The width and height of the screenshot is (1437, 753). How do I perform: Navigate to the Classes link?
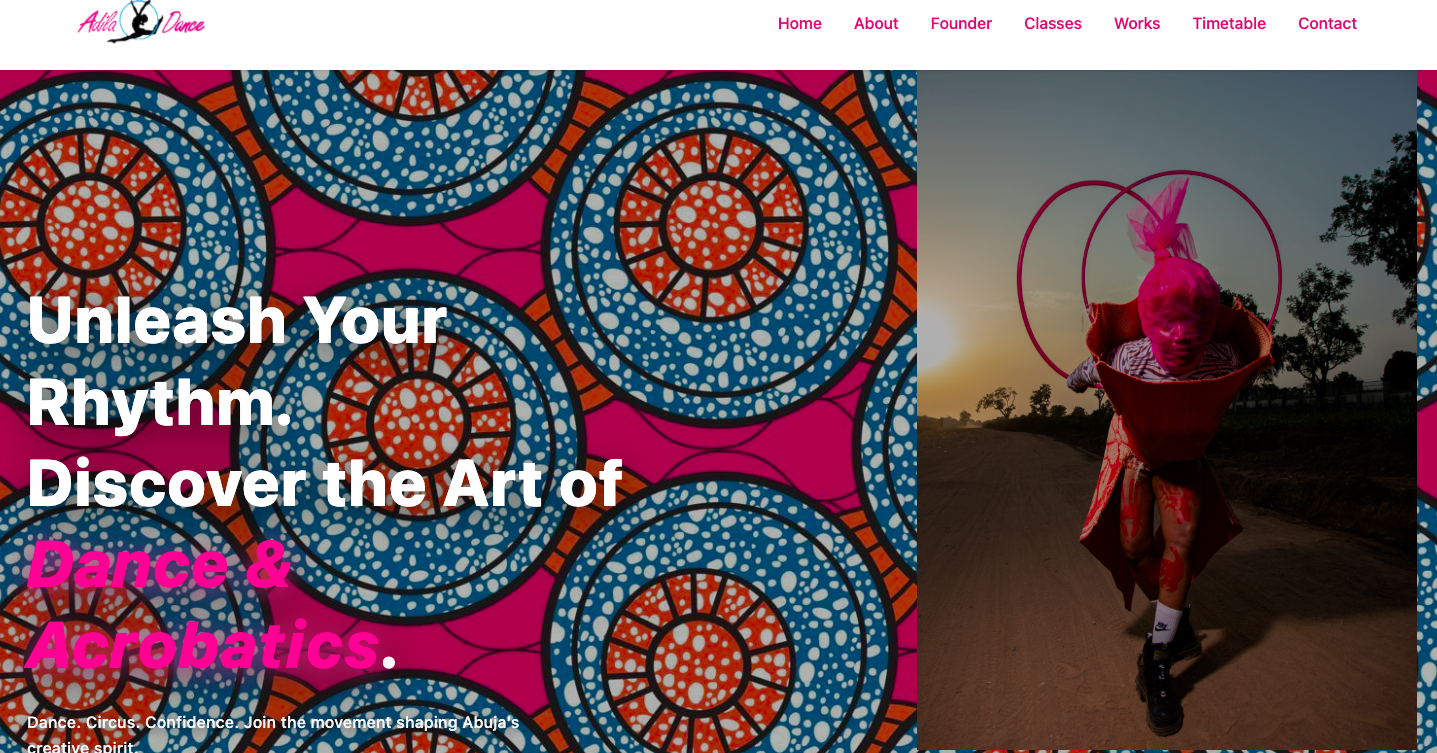tap(1053, 23)
